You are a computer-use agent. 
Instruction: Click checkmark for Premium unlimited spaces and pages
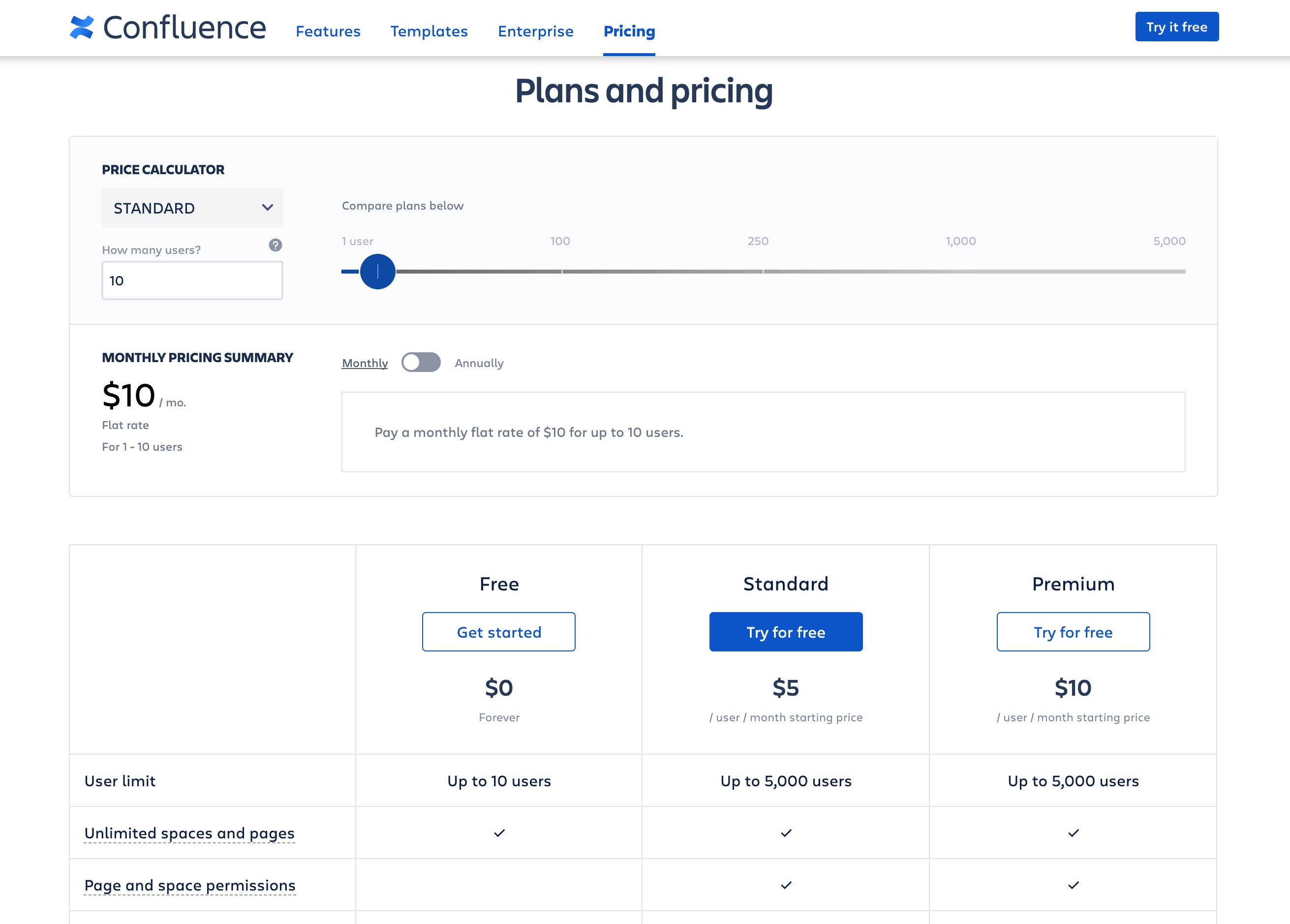click(1074, 833)
